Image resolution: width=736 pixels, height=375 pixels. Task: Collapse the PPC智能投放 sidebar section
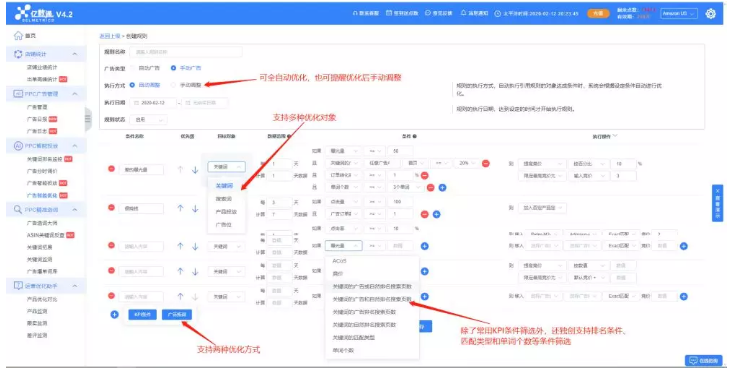(x=75, y=146)
